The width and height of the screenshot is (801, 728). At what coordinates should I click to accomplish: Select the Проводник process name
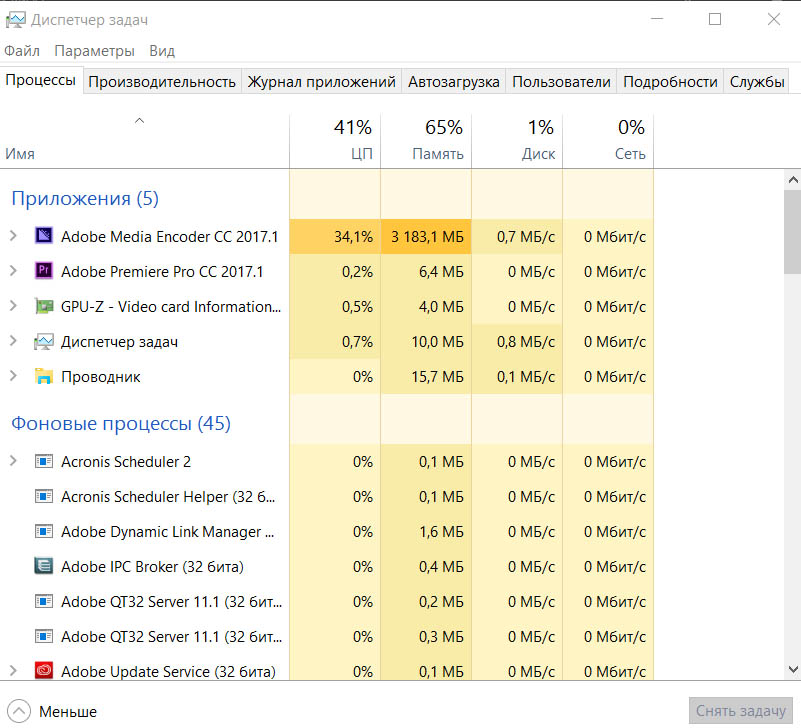pyautogui.click(x=101, y=377)
